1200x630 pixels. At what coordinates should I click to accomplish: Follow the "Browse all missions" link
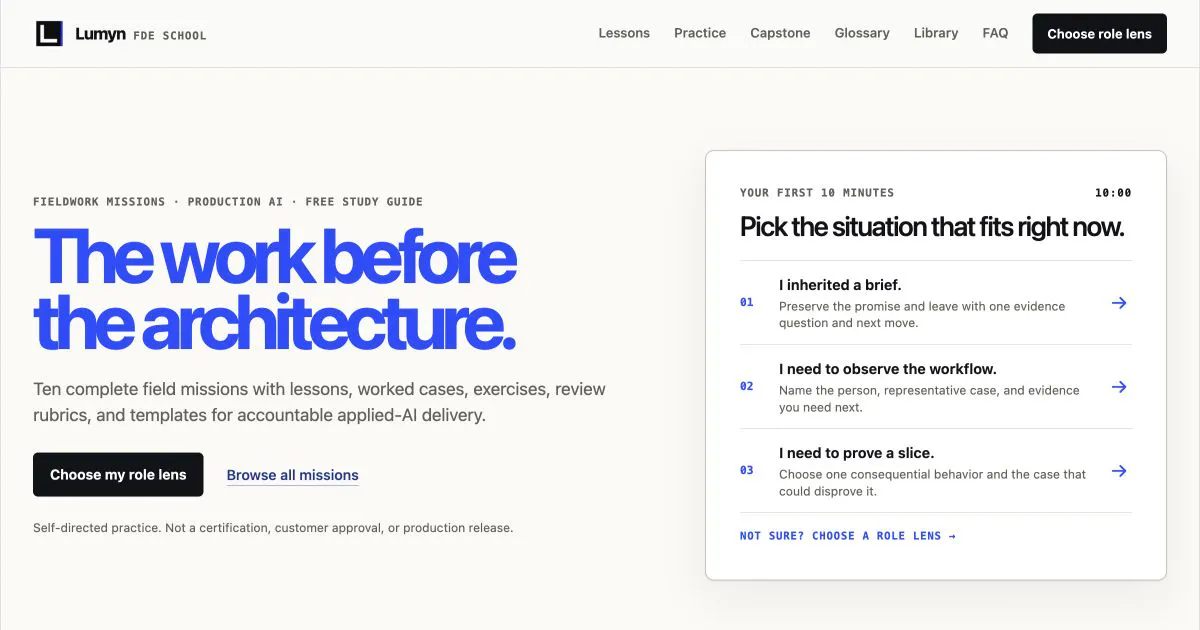292,475
